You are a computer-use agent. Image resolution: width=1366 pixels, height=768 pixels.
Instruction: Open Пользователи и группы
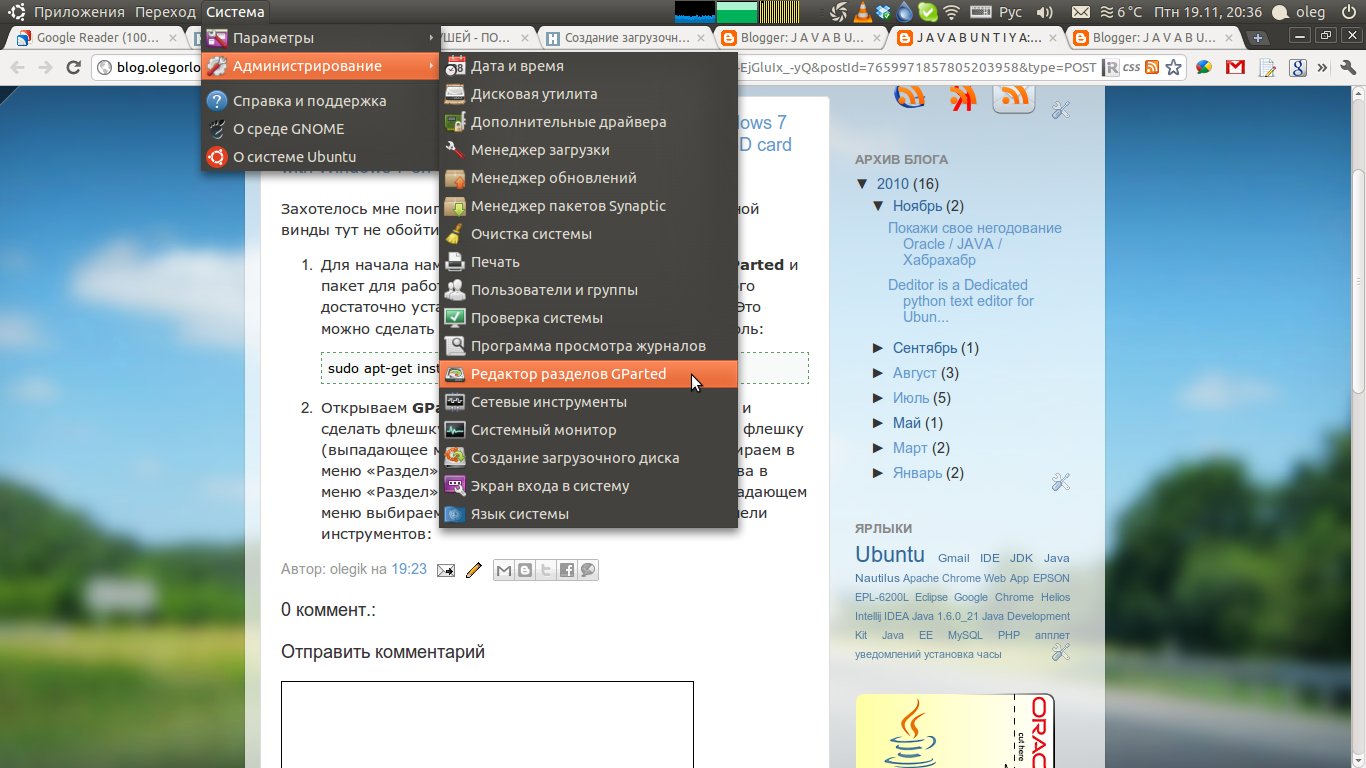point(588,290)
